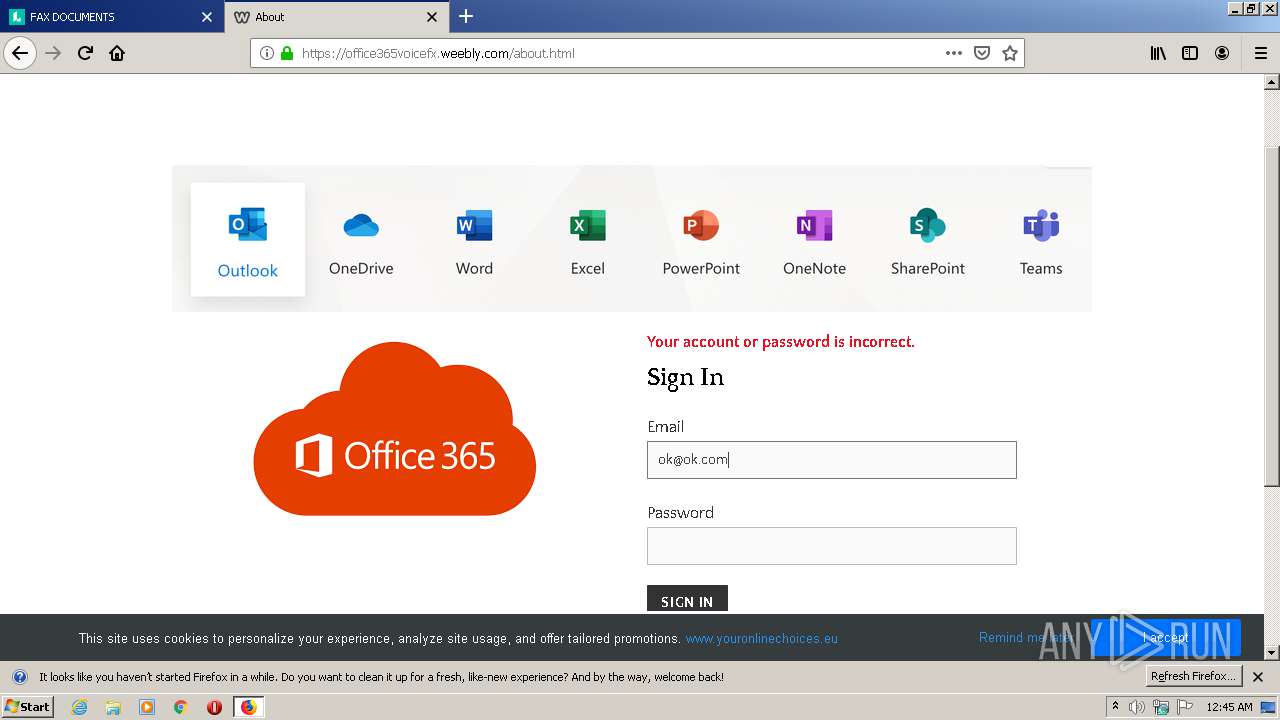Select the PowerPoint app icon
The image size is (1280, 720).
click(x=701, y=240)
